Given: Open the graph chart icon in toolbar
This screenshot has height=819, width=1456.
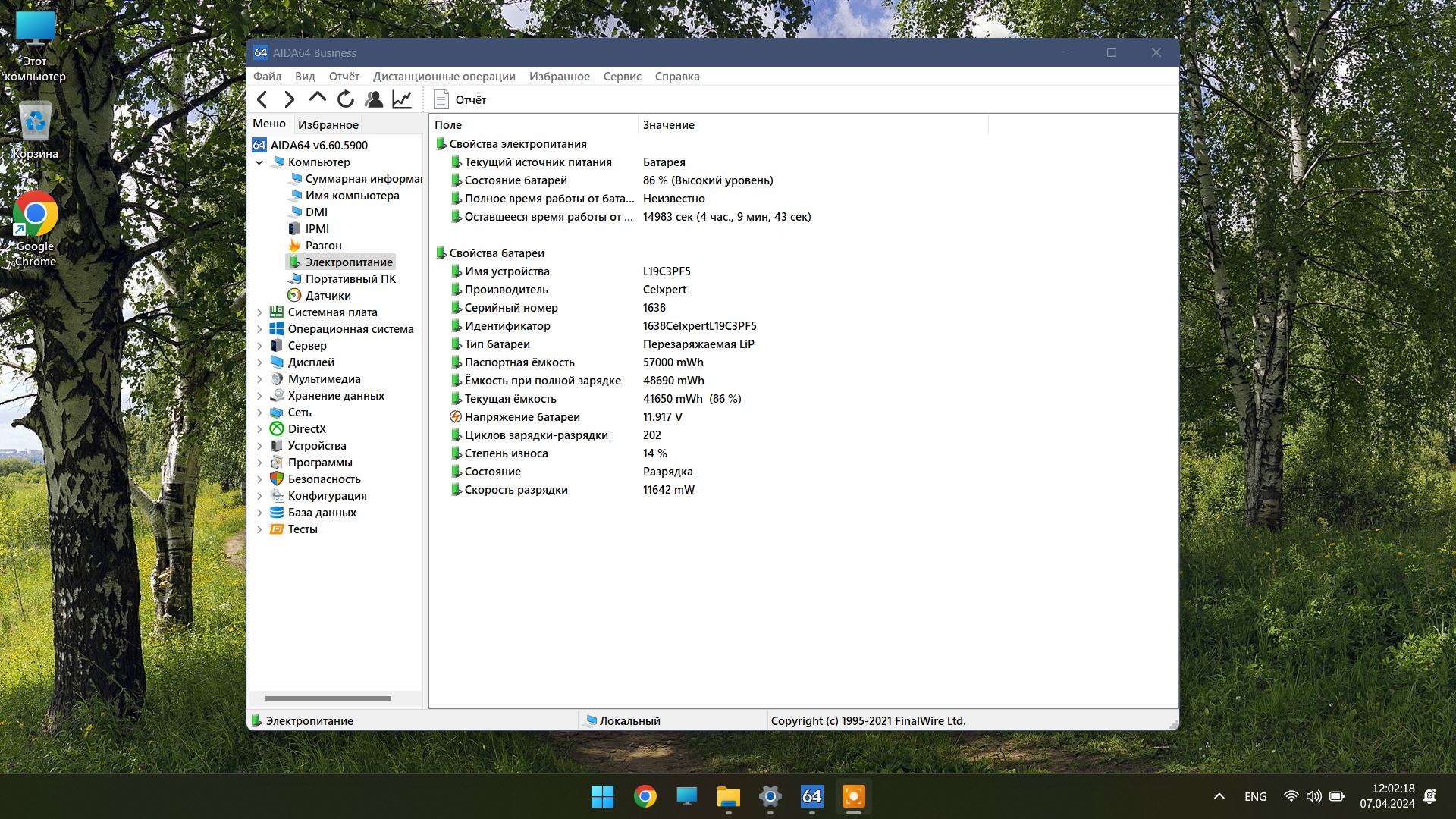Looking at the screenshot, I should tap(402, 99).
